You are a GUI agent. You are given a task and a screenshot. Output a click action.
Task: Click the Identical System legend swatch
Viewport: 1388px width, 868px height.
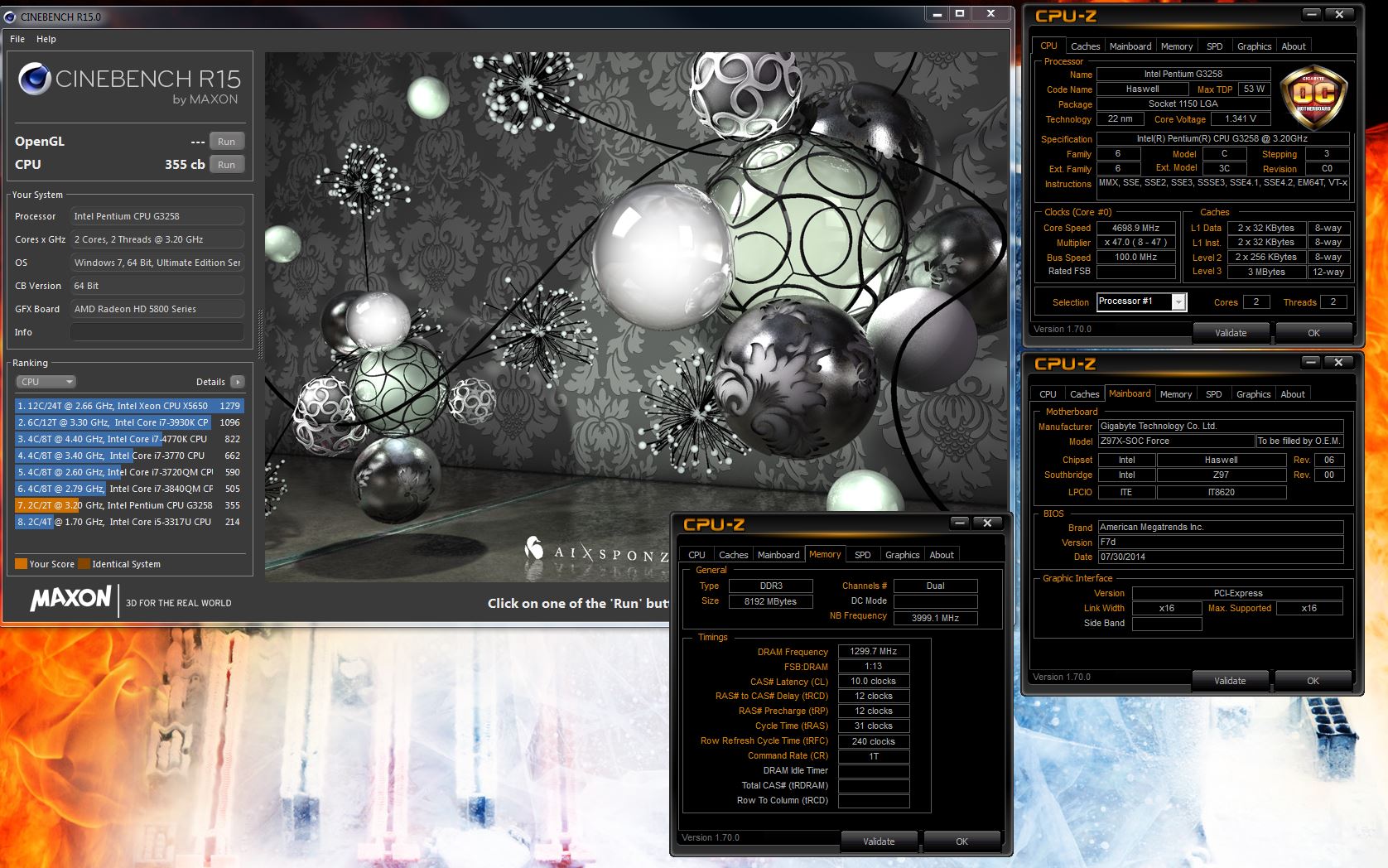point(84,564)
